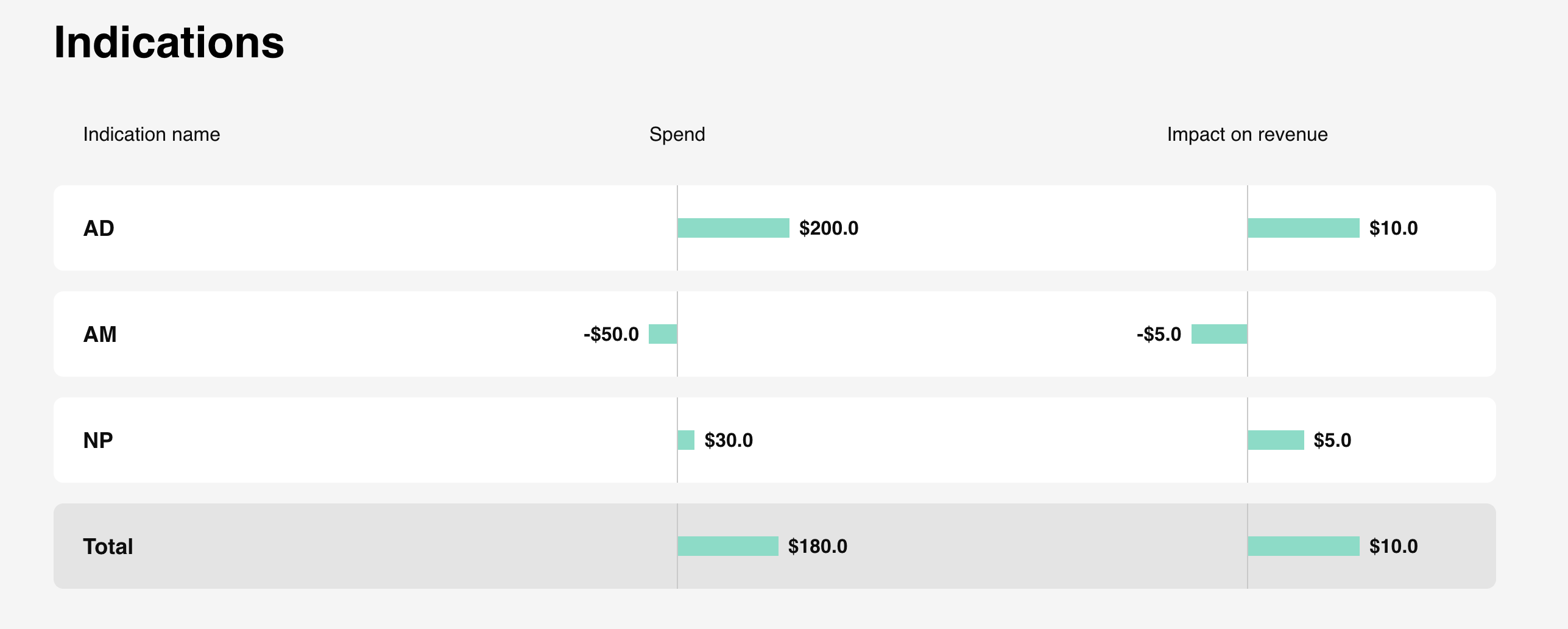This screenshot has height=629, width=1568.
Task: Click the $200.0 spend value label
Action: pyautogui.click(x=828, y=228)
